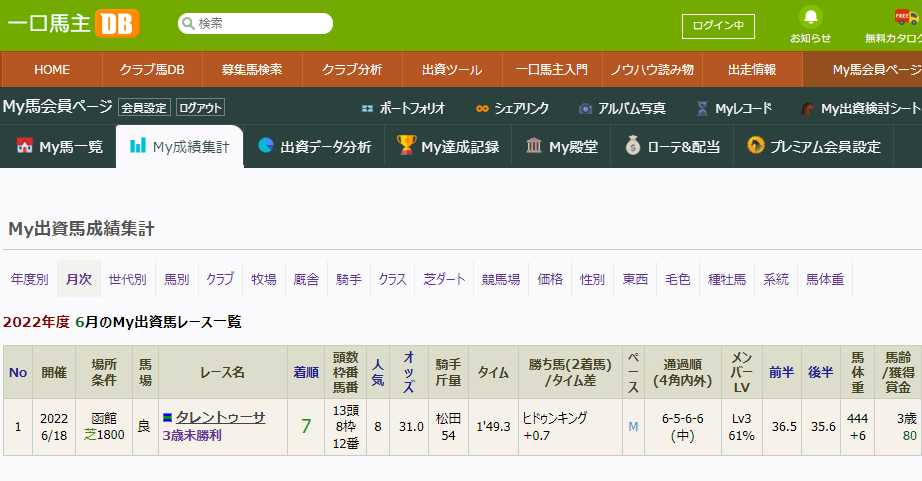Sort table by 後半 column header

click(820, 372)
